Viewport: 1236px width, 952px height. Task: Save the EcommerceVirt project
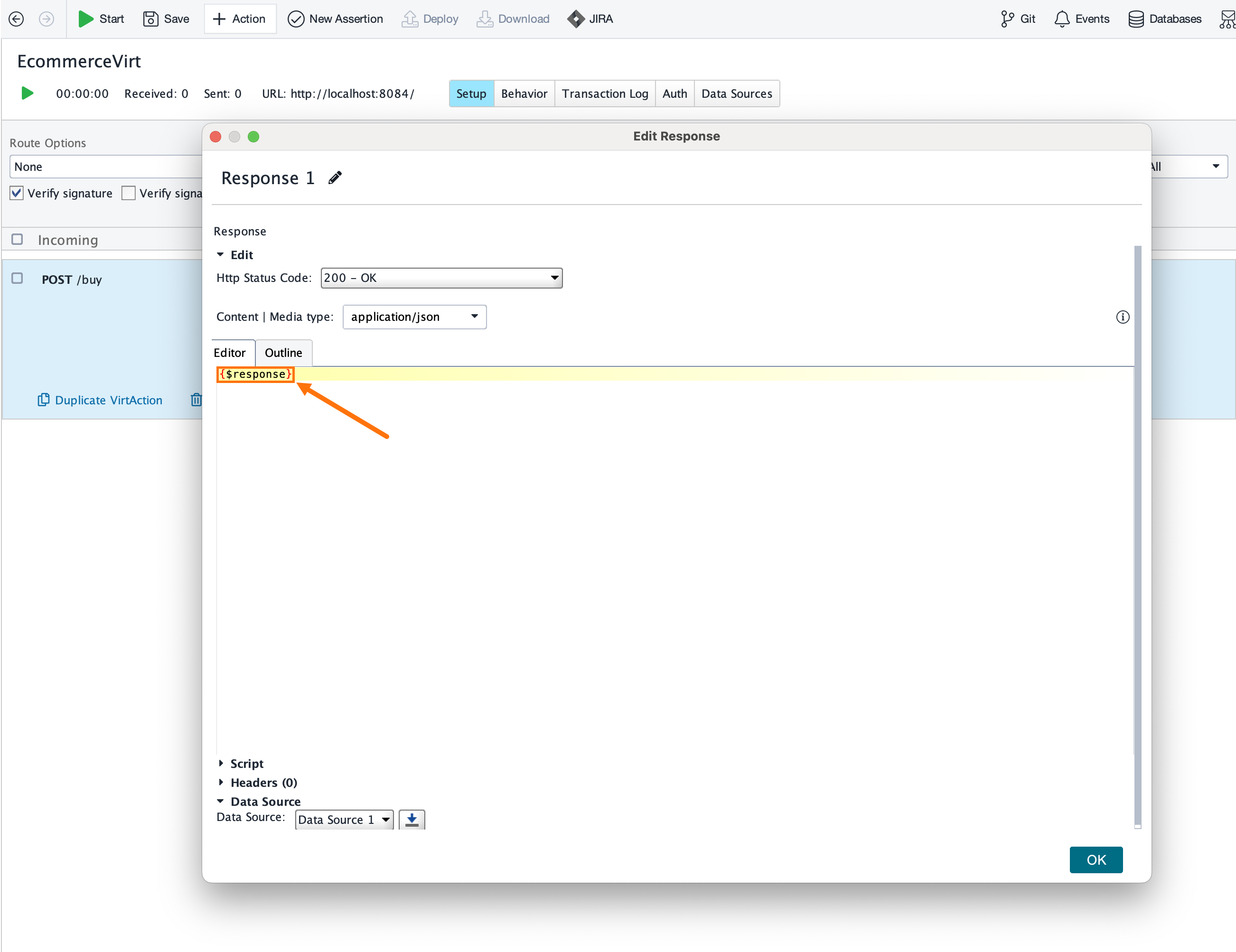pos(166,19)
